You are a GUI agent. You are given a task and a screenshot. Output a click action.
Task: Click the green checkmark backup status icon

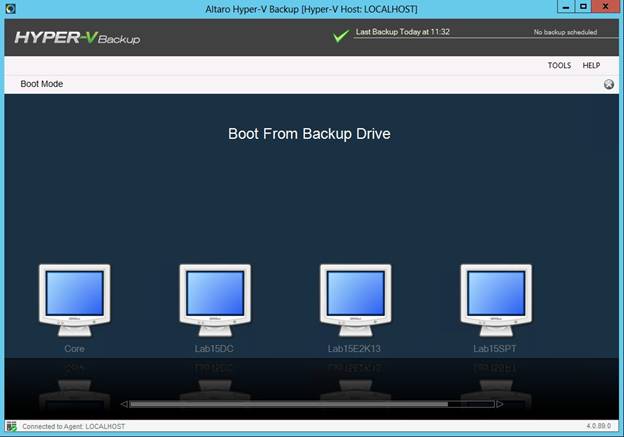(x=341, y=36)
